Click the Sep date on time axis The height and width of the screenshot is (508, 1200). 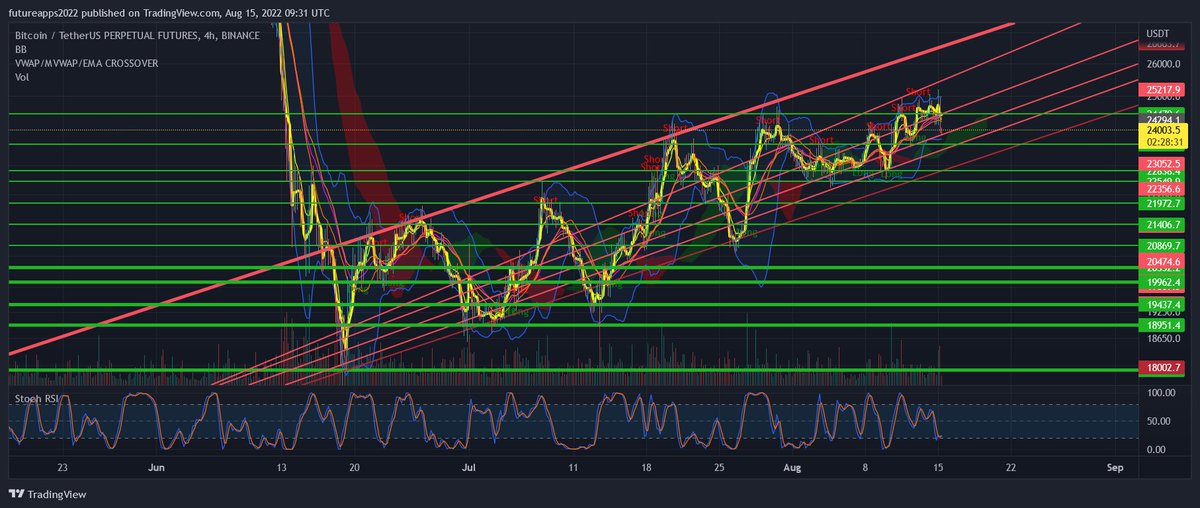click(1114, 467)
